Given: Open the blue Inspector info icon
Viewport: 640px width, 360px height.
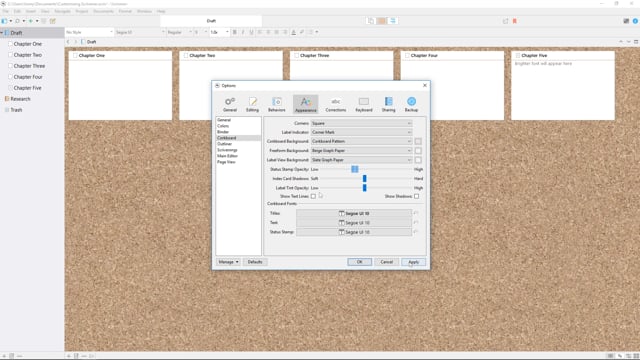Looking at the screenshot, I should point(635,21).
